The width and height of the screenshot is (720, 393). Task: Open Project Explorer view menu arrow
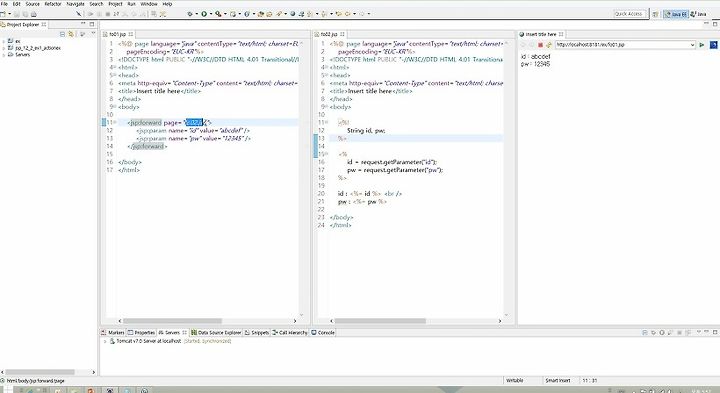click(93, 34)
